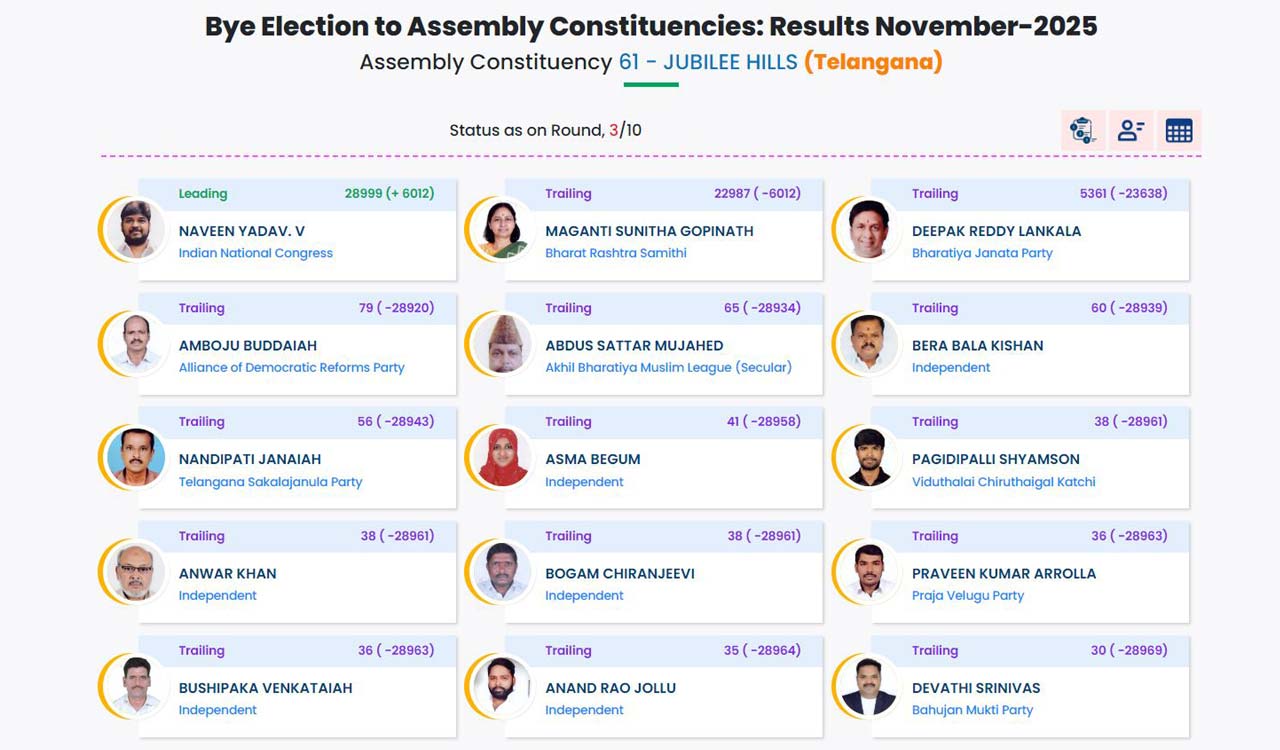Select the Bharat Rashtra Samithi party label

(617, 253)
